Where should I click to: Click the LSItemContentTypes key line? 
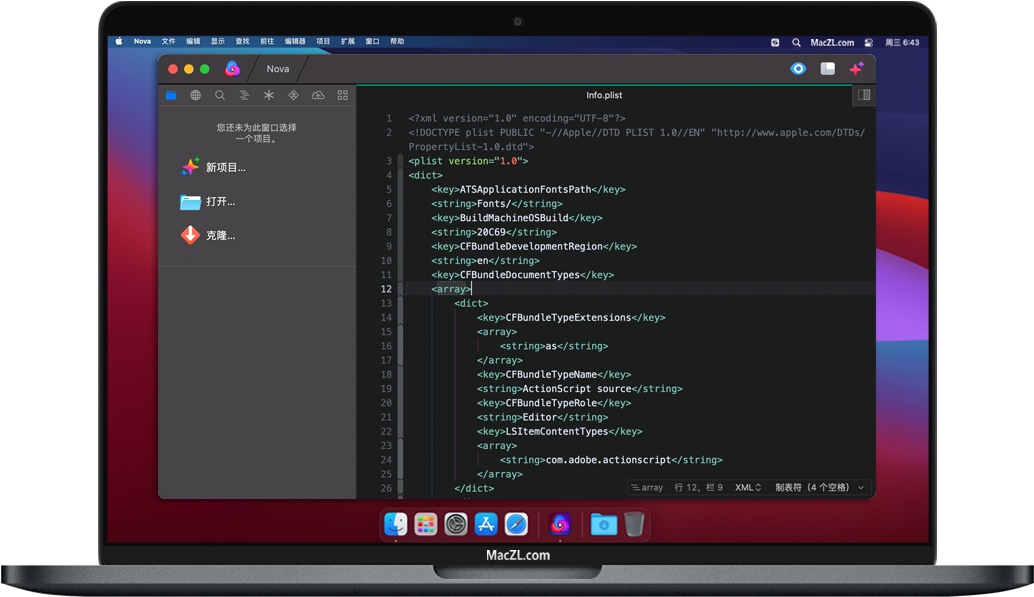point(559,431)
